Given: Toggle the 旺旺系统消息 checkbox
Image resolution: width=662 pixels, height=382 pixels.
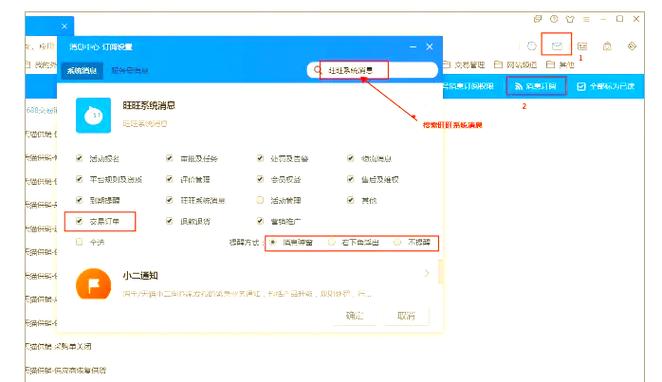Looking at the screenshot, I should coord(169,200).
